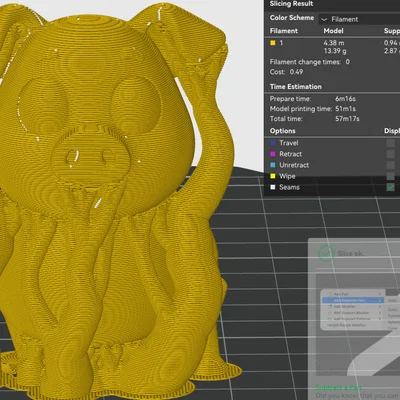Select the '51m1s' model printing time value
This screenshot has width=400, height=400.
click(345, 109)
